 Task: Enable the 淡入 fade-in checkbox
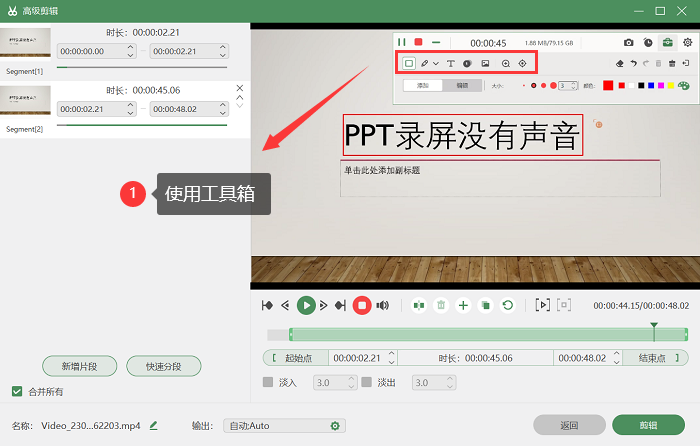click(268, 382)
